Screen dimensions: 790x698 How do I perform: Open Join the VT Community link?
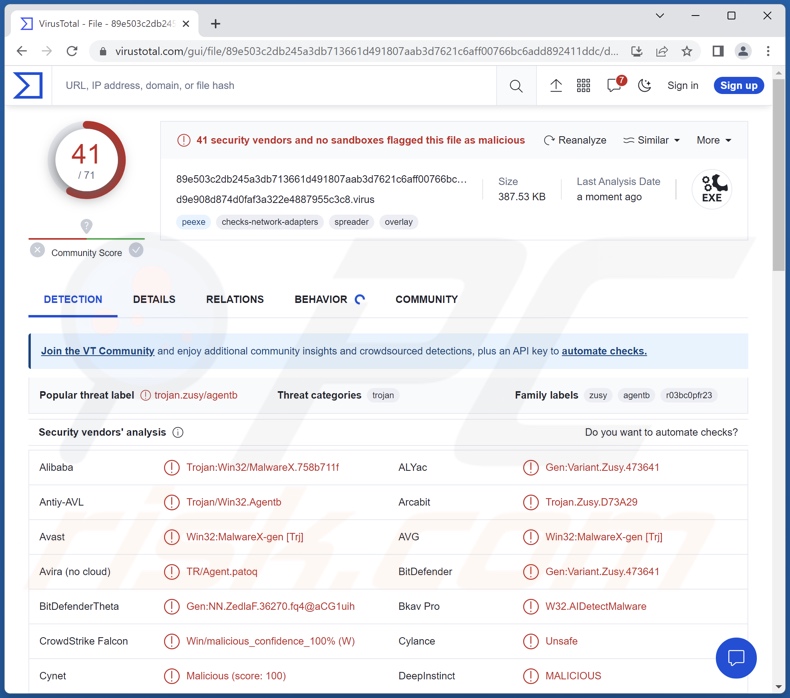click(98, 351)
